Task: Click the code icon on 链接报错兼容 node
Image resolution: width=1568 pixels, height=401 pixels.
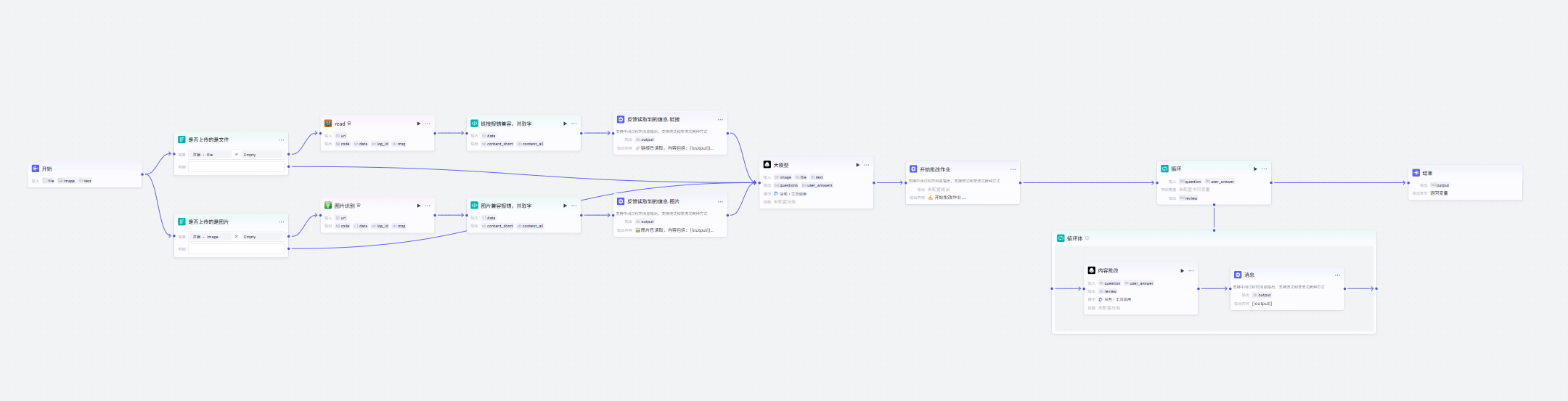Action: click(x=474, y=123)
